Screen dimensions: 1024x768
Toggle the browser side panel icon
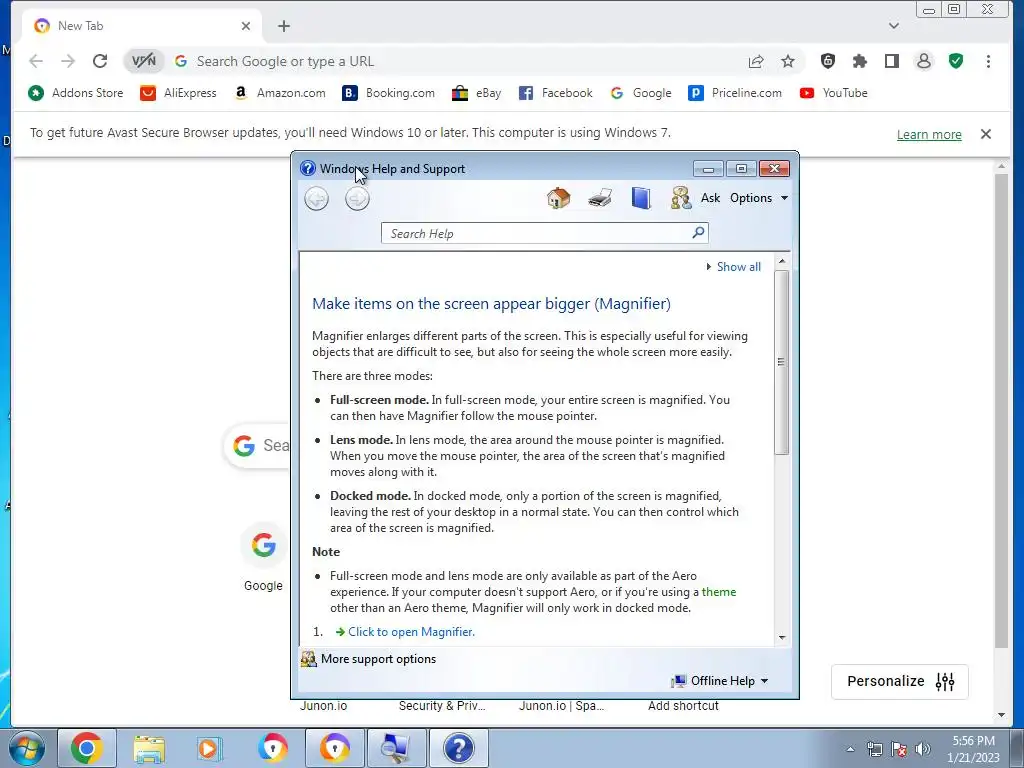pyautogui.click(x=891, y=61)
